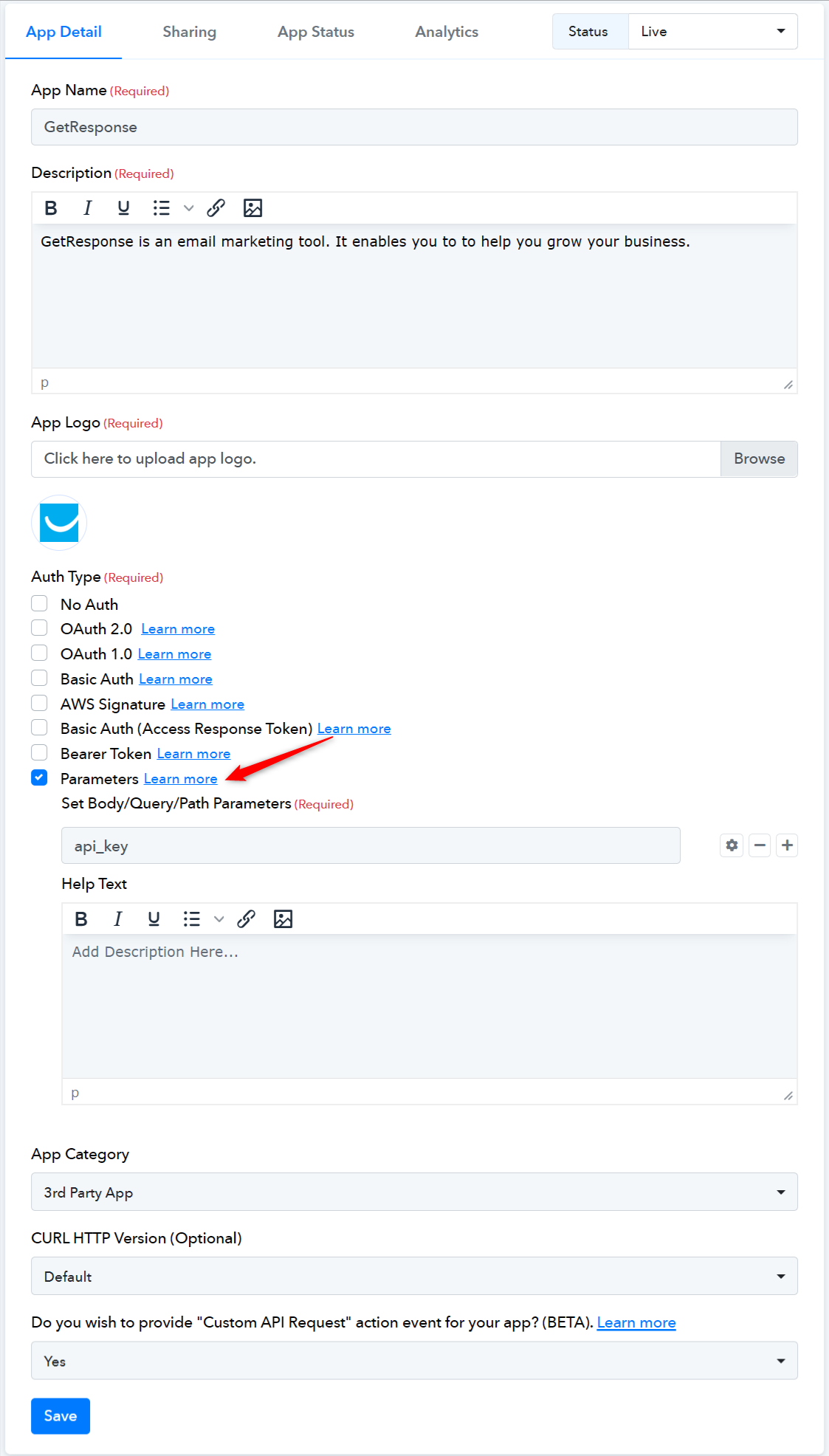Click the Save button

(61, 1416)
